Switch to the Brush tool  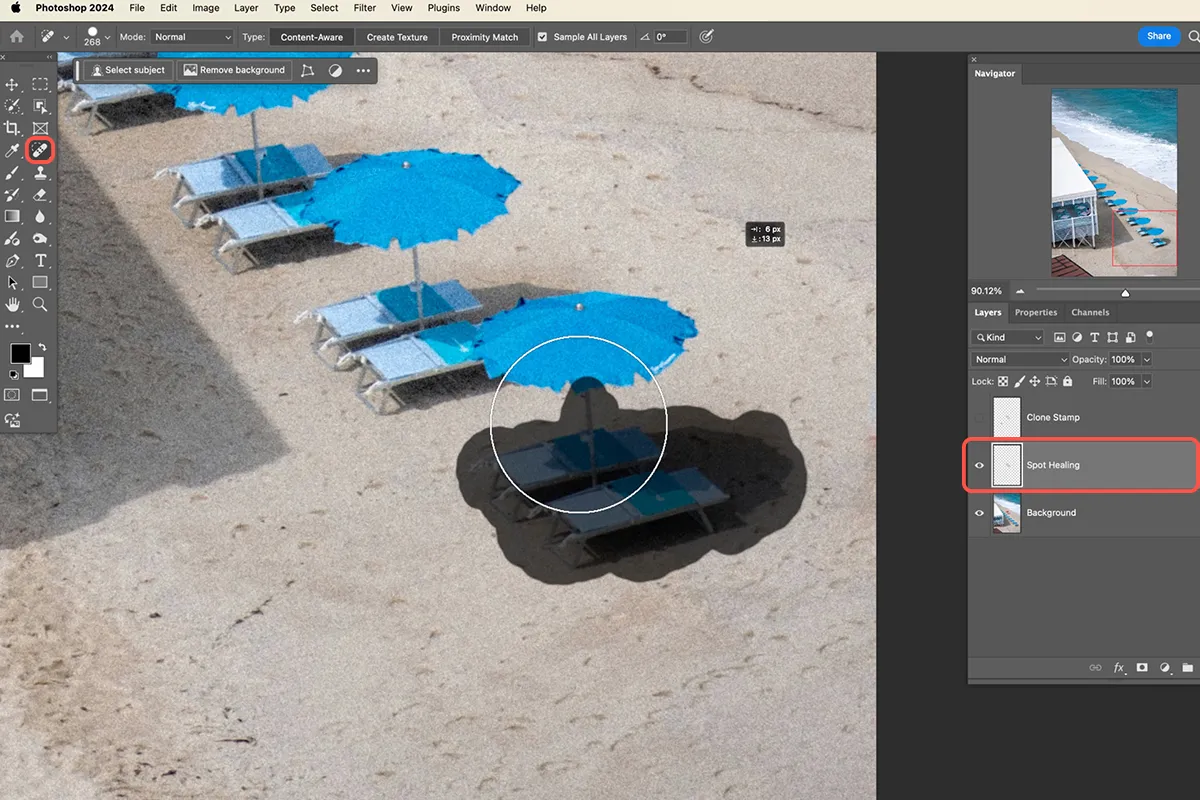(x=14, y=172)
